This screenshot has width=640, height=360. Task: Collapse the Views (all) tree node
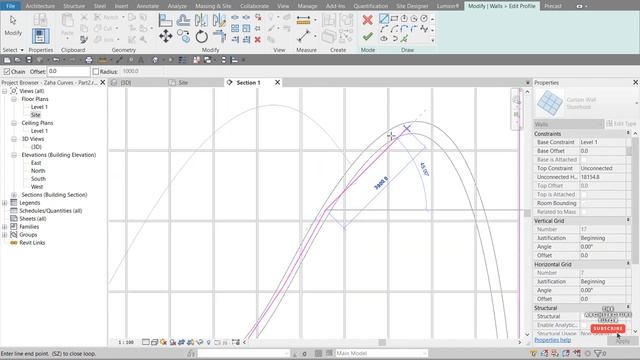click(4, 91)
